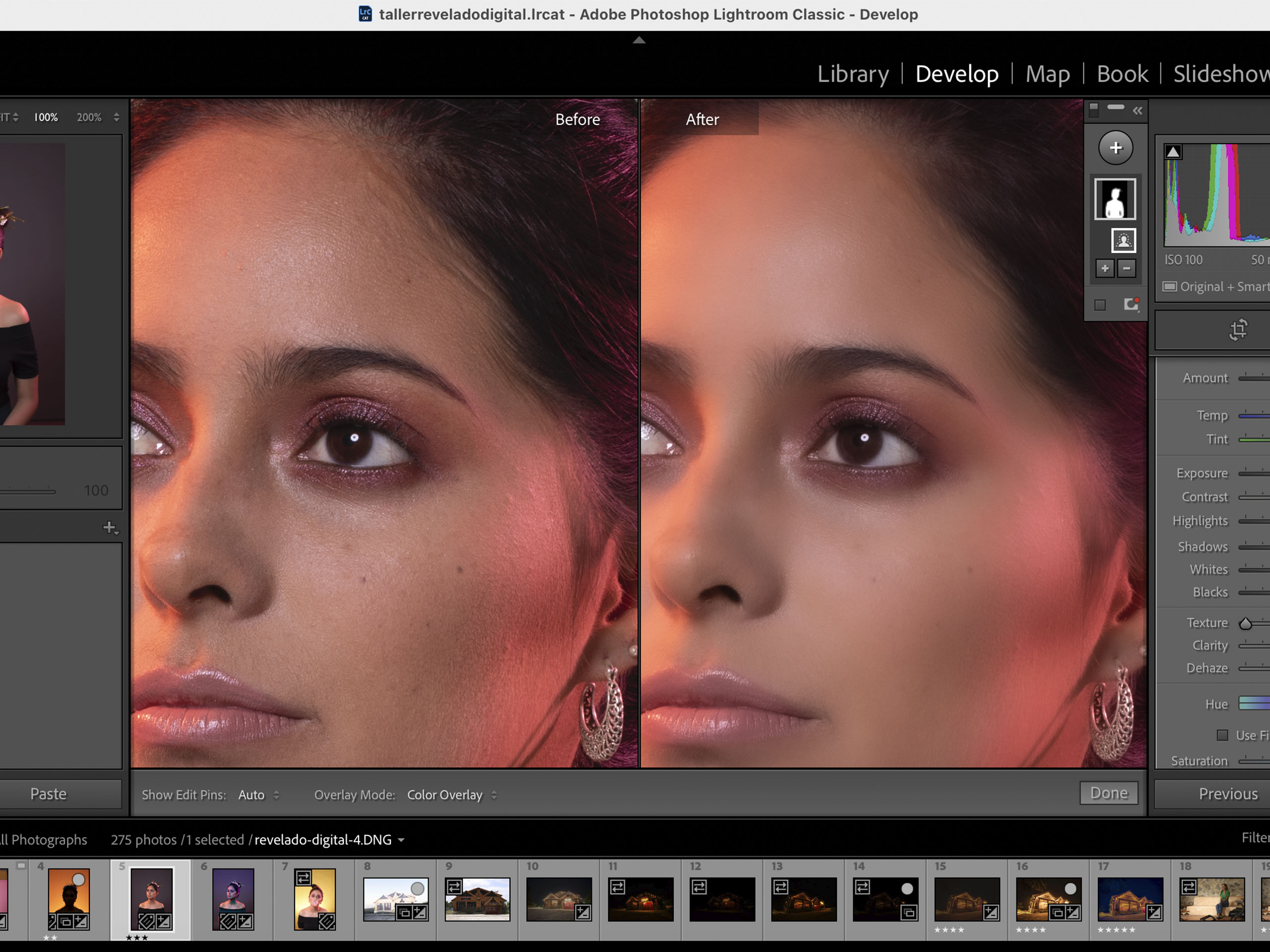Hide the top Module Picker panel arrow
The width and height of the screenshot is (1270, 952).
(639, 40)
